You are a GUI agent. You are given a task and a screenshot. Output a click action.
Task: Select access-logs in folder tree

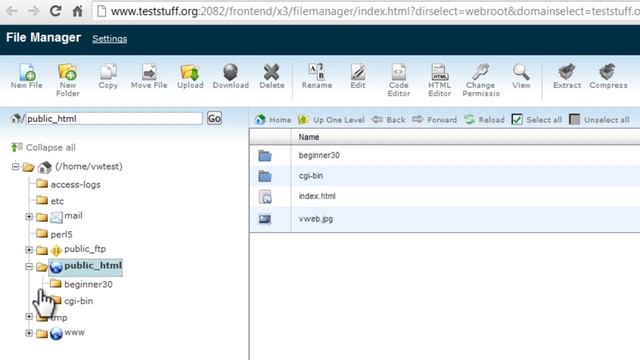pyautogui.click(x=76, y=184)
